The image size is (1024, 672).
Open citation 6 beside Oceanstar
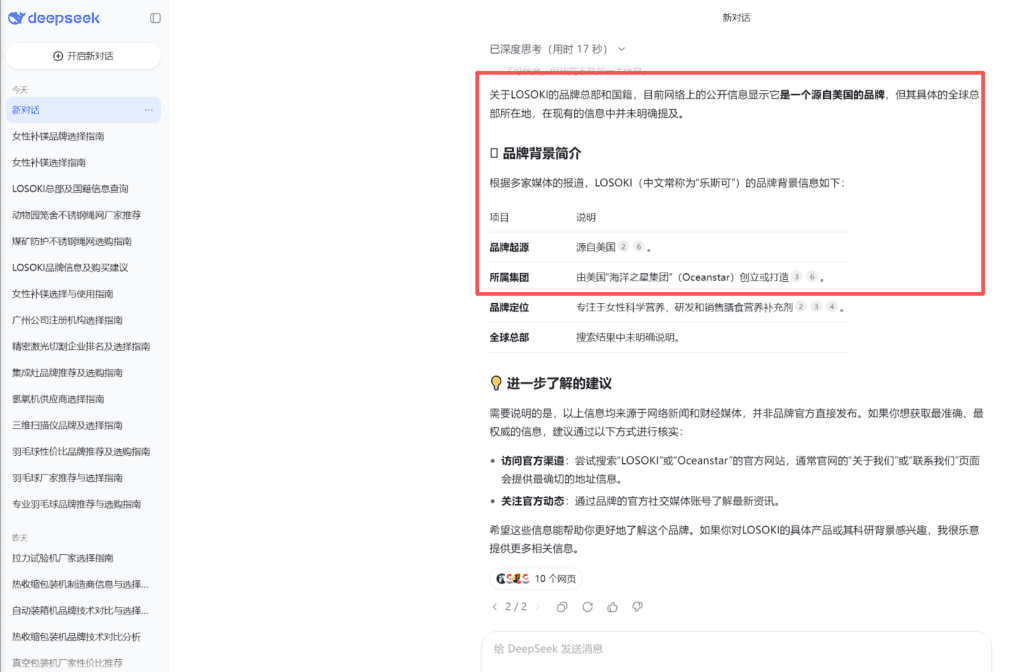tap(812, 276)
